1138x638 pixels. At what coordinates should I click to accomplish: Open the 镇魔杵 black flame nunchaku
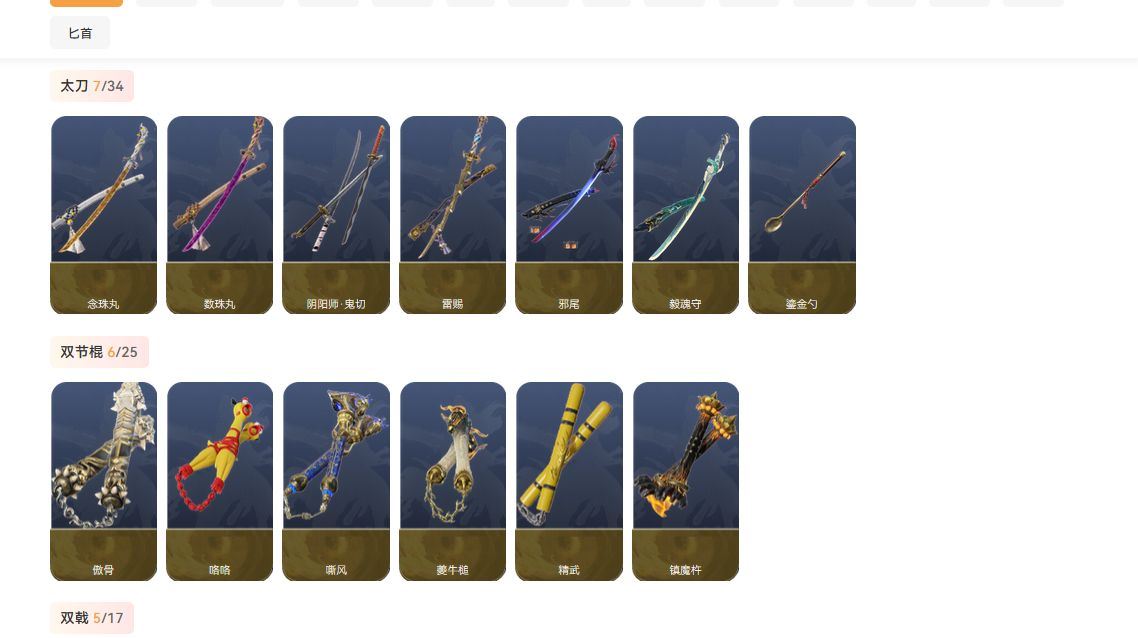[686, 481]
